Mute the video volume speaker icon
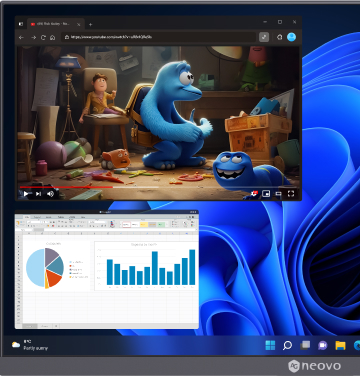360x378 pixels. 50,194
